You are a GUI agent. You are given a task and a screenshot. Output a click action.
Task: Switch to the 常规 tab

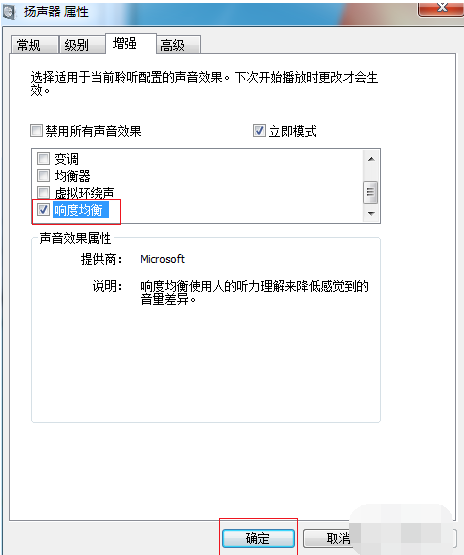34,45
